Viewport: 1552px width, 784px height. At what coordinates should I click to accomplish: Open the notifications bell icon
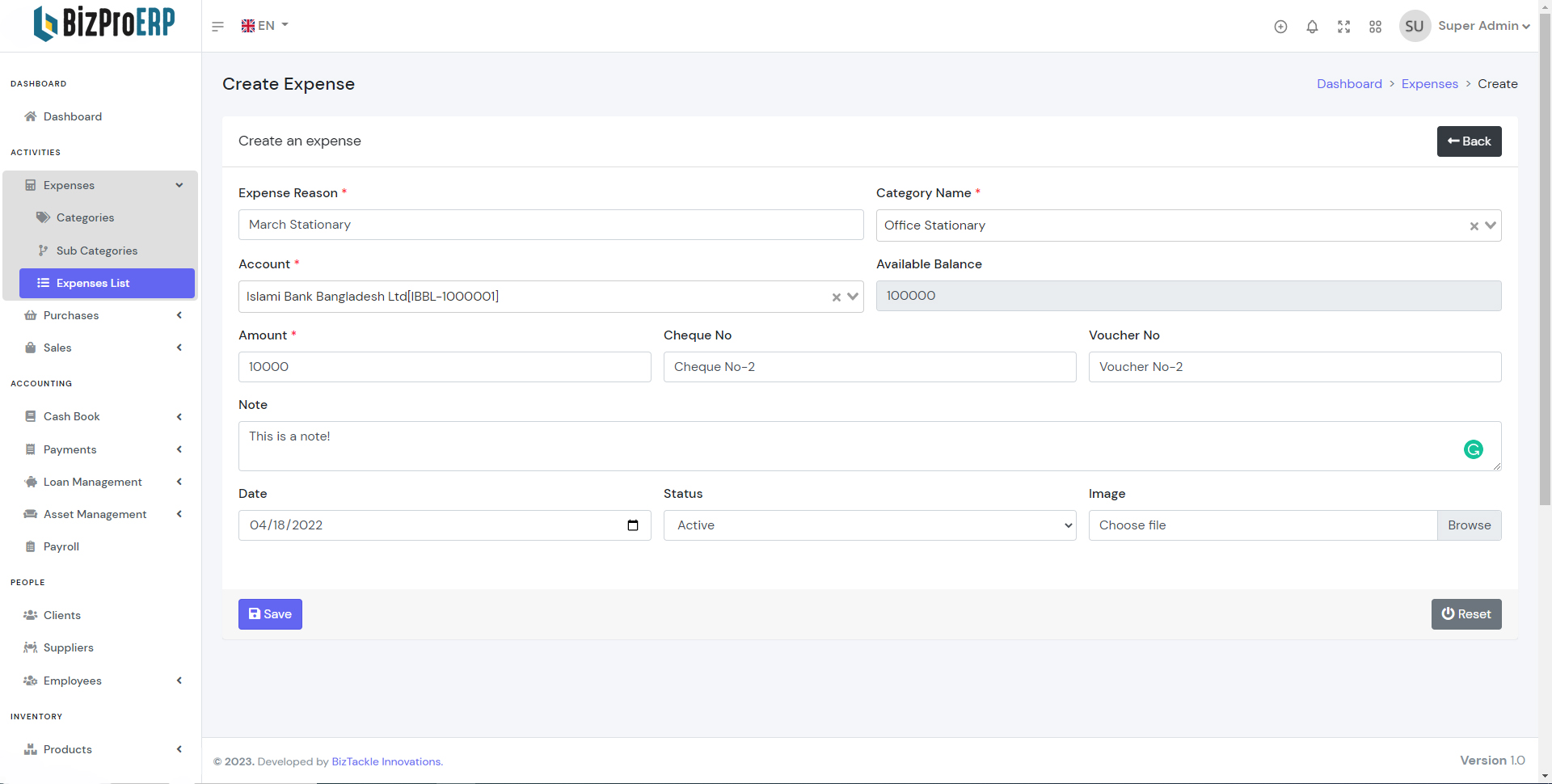(1312, 27)
